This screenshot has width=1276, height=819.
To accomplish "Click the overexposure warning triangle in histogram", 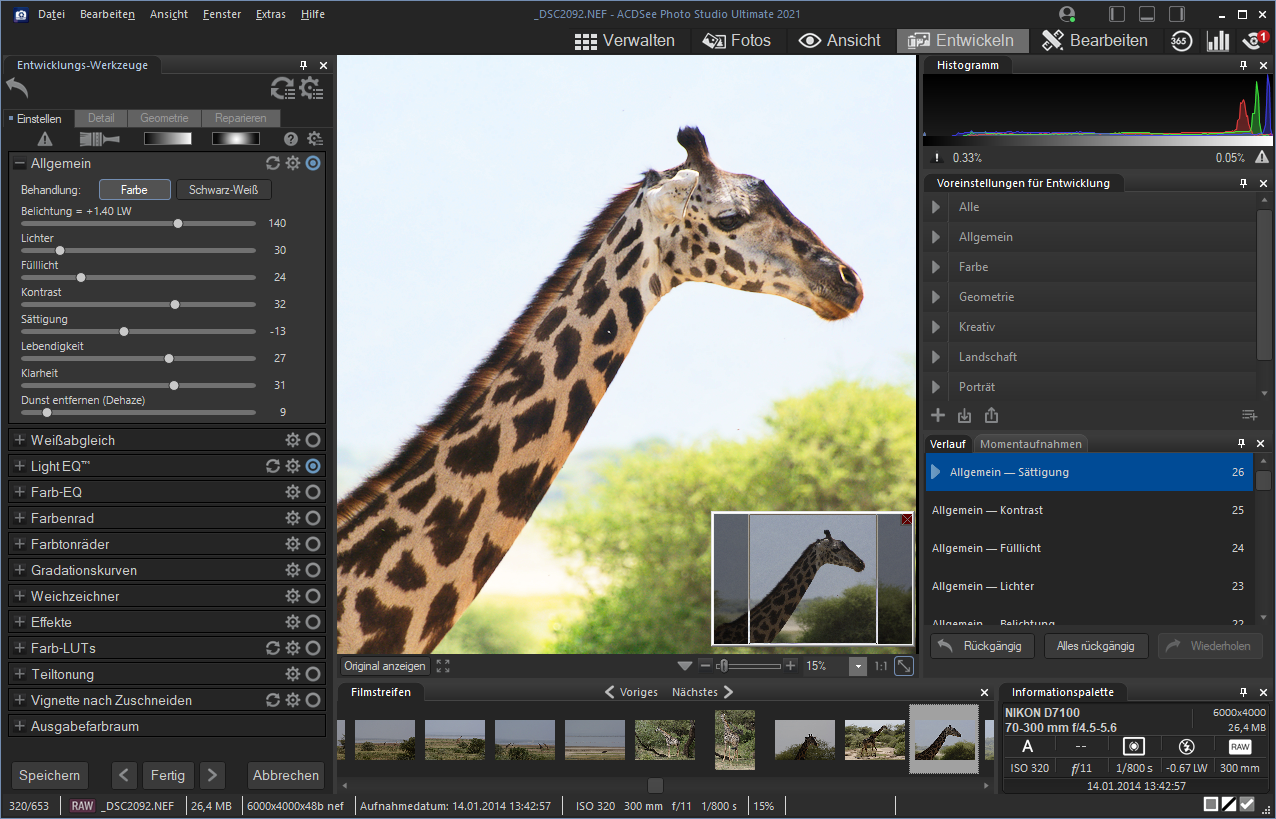I will tap(1261, 157).
